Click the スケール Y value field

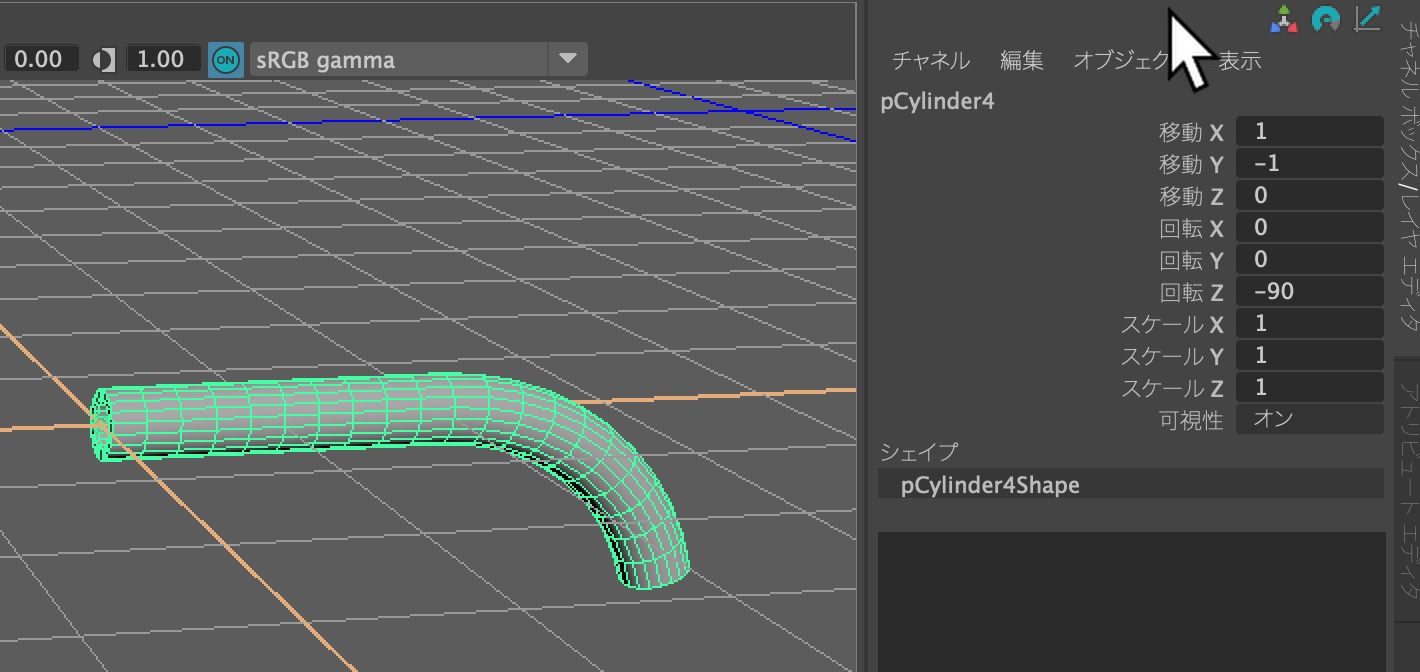tap(1310, 355)
